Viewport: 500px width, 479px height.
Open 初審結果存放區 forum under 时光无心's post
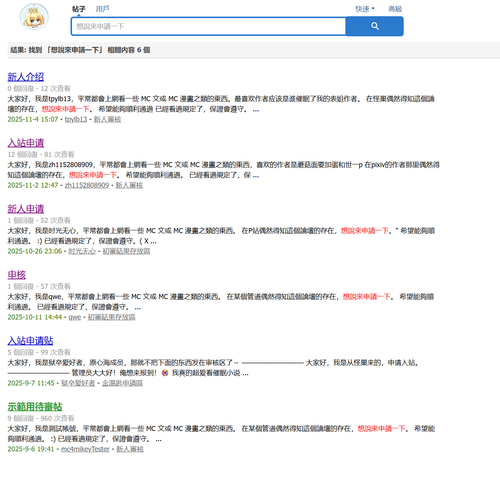[x=126, y=251]
